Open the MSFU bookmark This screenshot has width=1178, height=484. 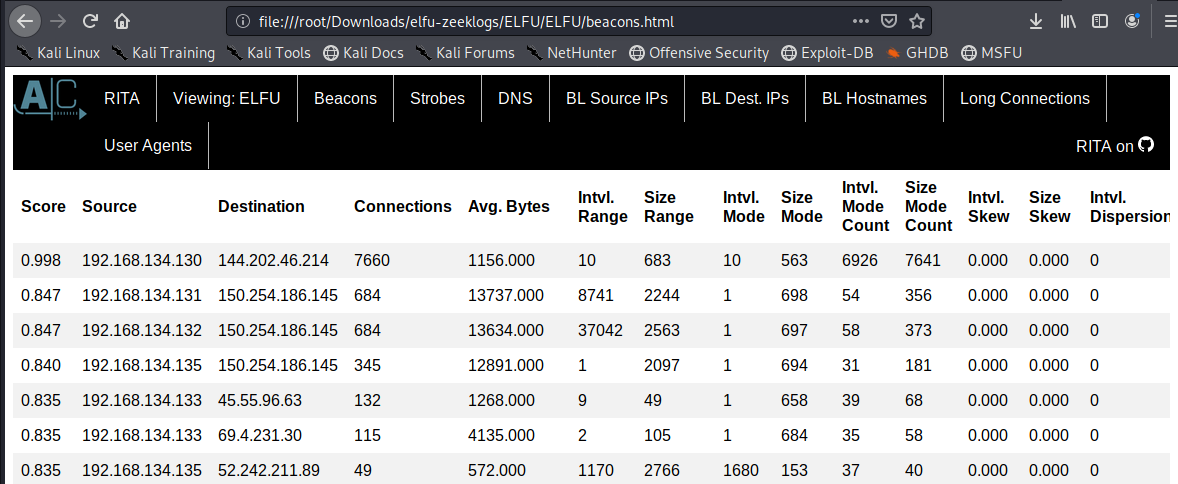(x=992, y=53)
